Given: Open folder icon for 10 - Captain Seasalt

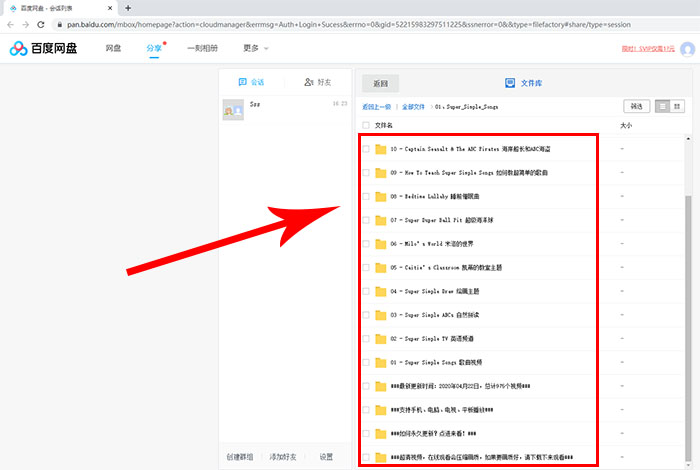Looking at the screenshot, I should click(380, 149).
